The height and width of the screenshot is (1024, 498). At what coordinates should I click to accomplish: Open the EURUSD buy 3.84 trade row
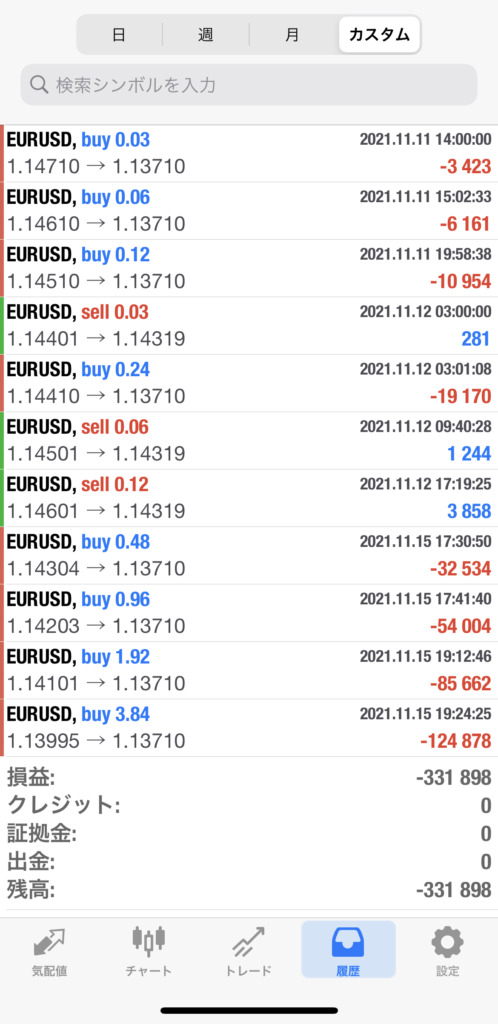tap(249, 728)
